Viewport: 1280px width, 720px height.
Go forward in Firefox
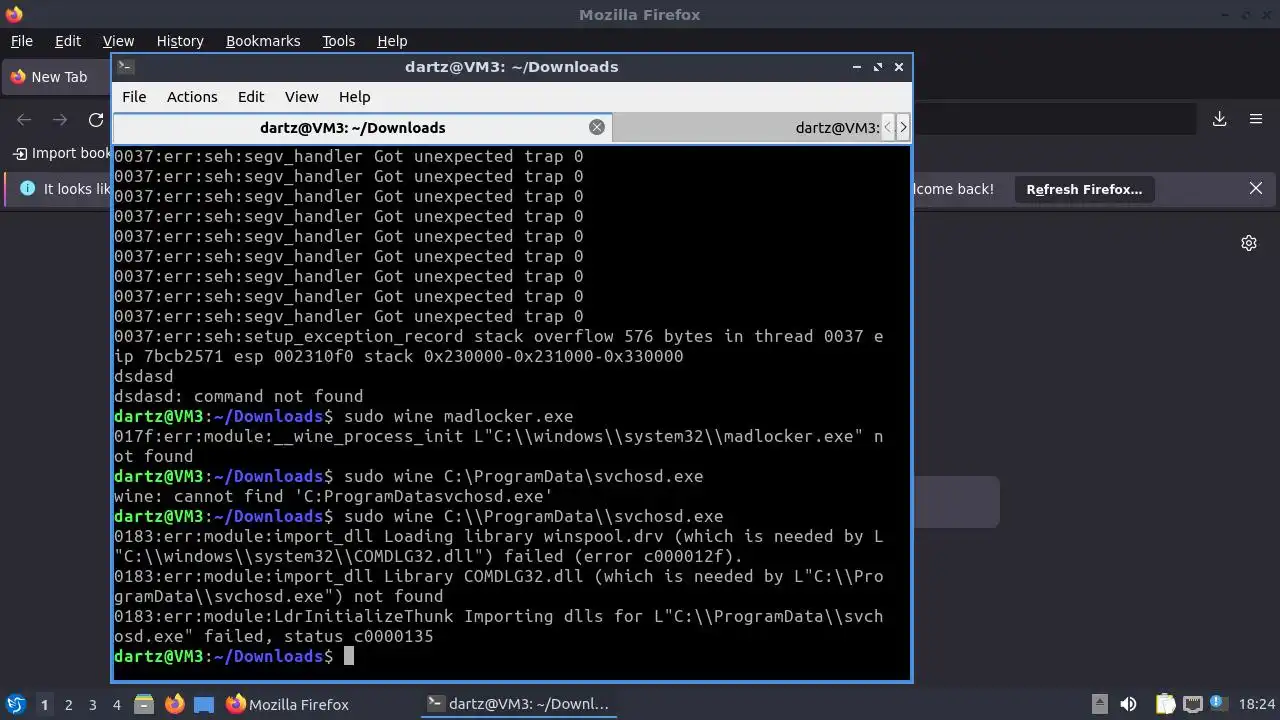tap(60, 119)
